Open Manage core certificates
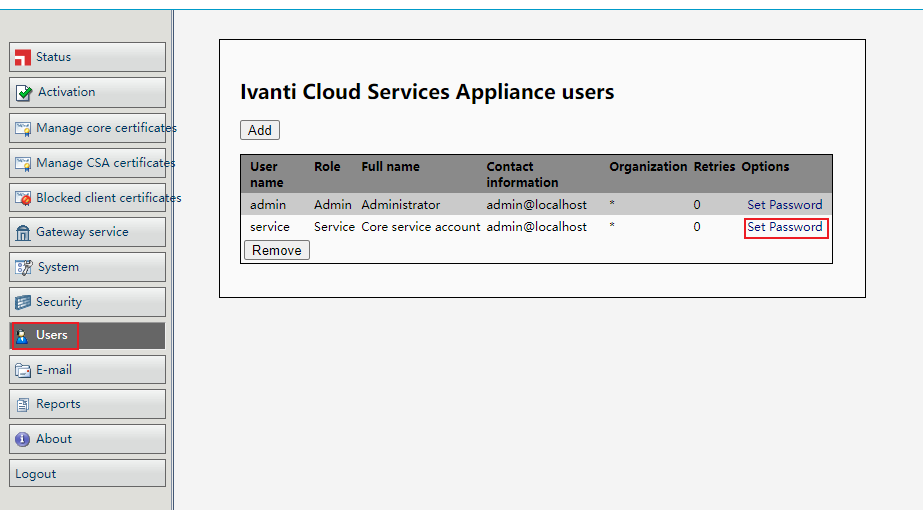Viewport: 923px width, 510px height. coord(87,128)
